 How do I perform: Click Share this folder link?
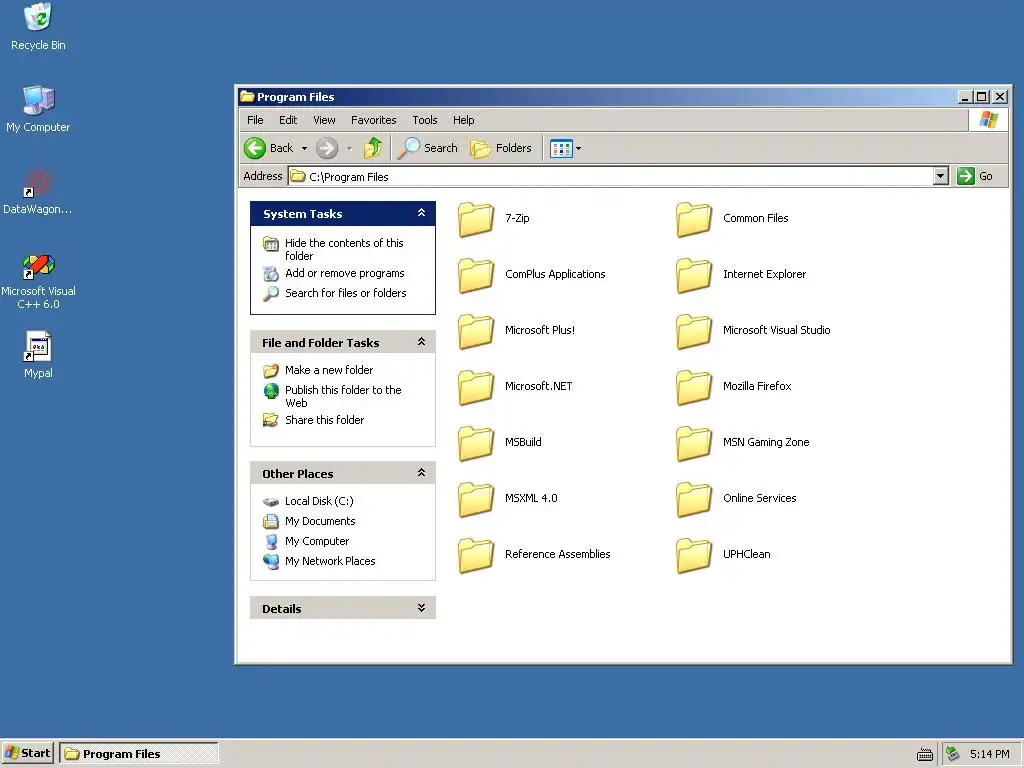pos(324,420)
